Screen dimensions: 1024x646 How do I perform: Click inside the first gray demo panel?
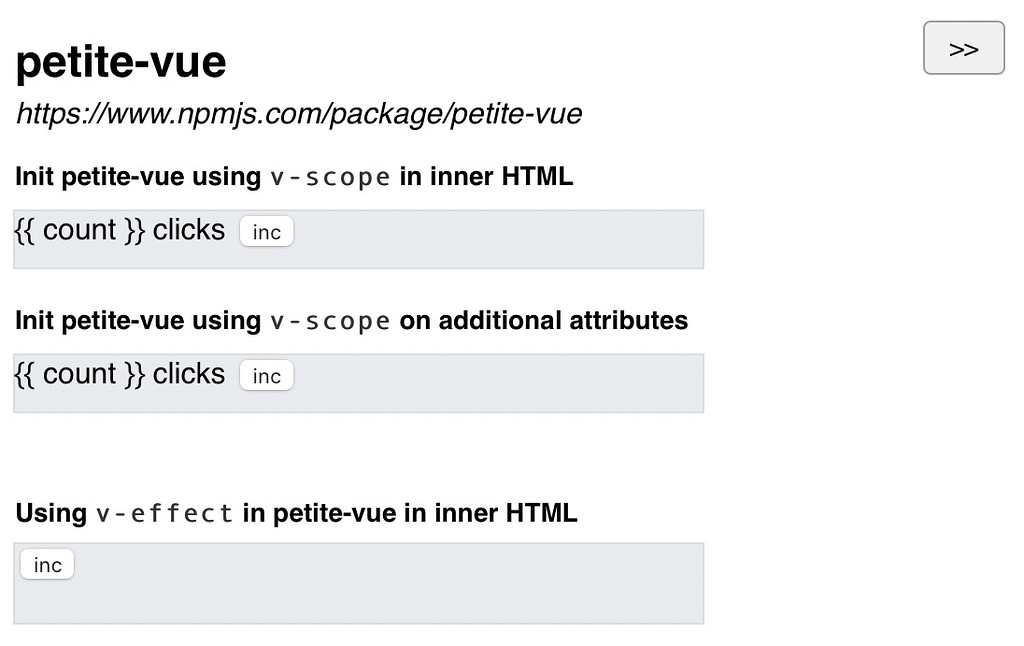[x=500, y=240]
